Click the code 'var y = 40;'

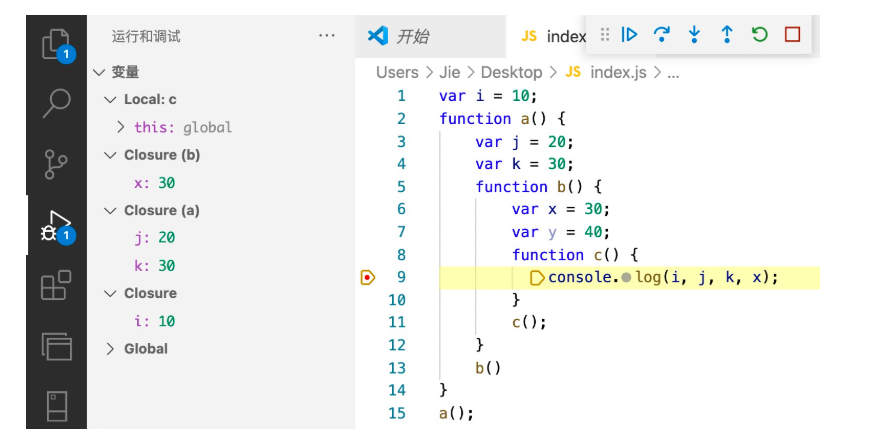tap(561, 232)
